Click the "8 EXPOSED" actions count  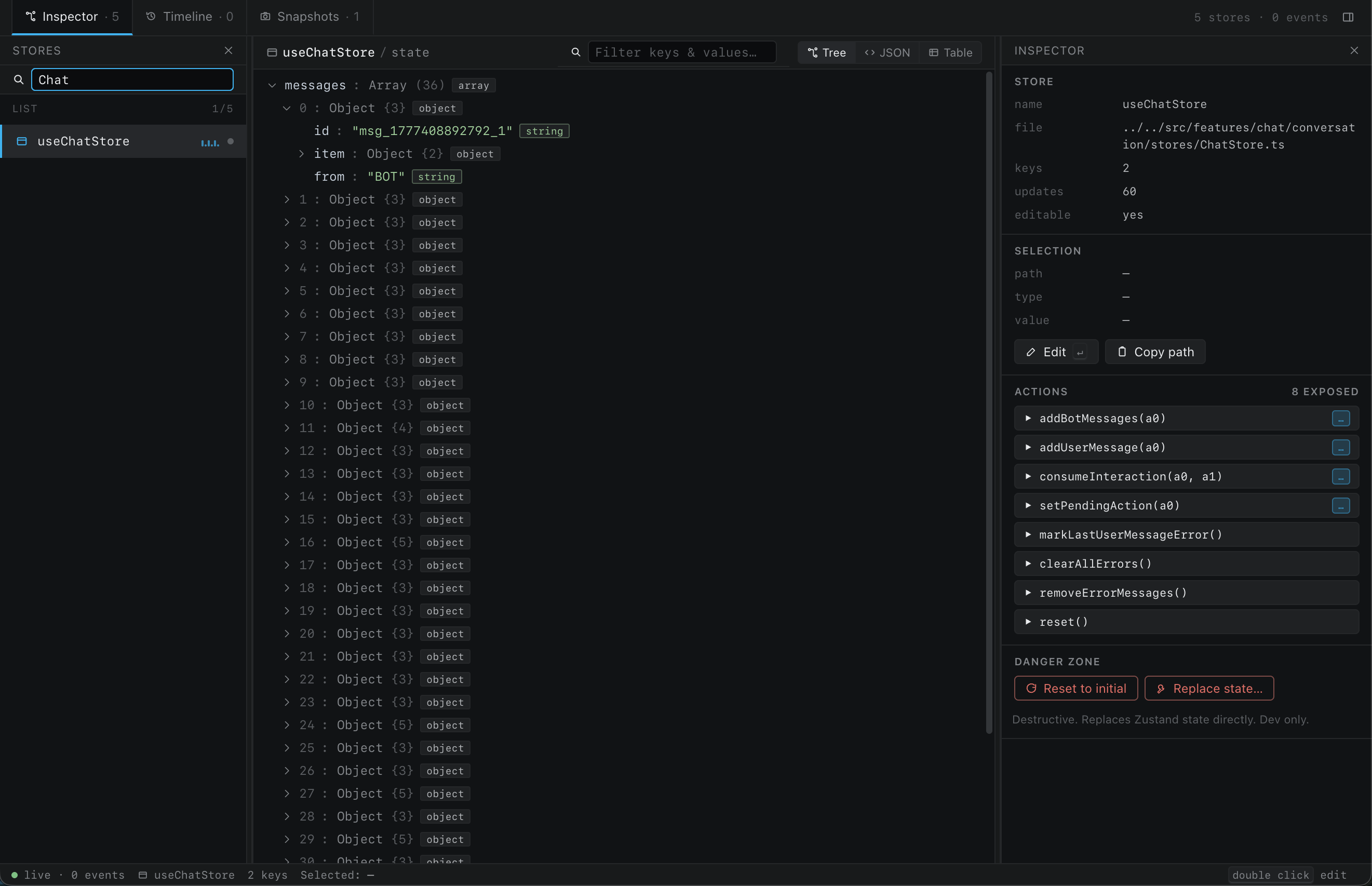click(x=1325, y=392)
